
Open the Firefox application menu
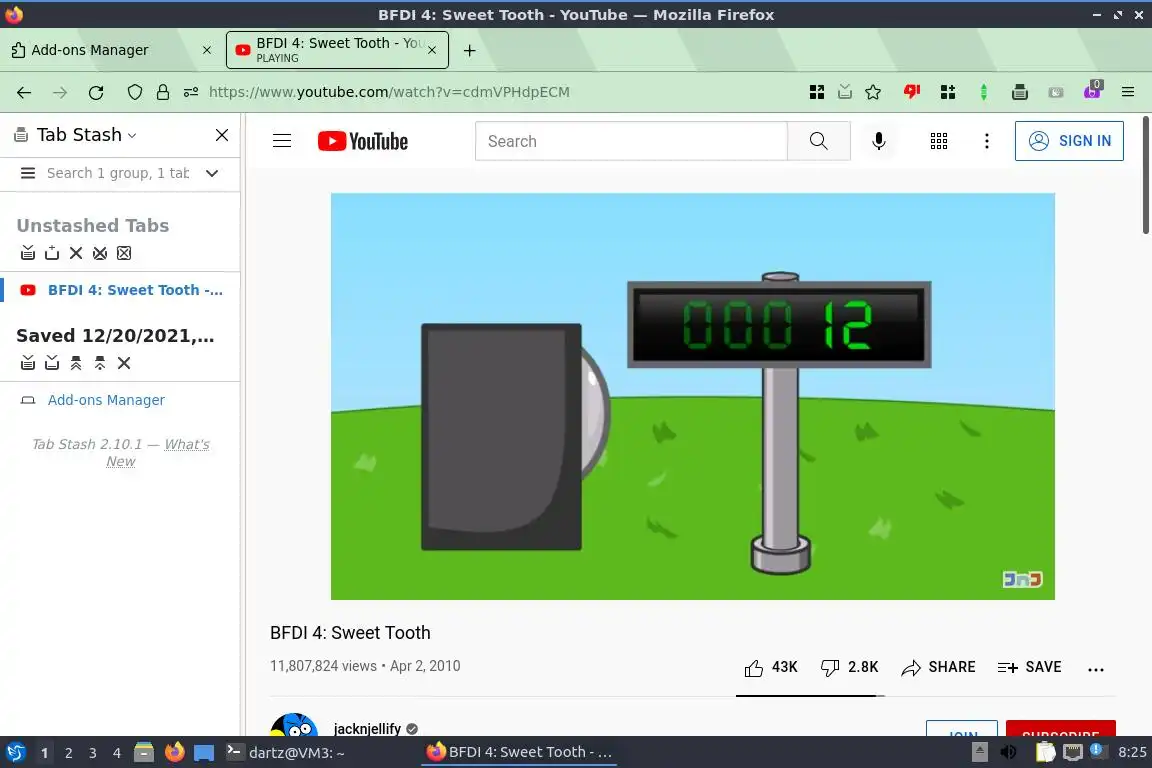click(1128, 92)
